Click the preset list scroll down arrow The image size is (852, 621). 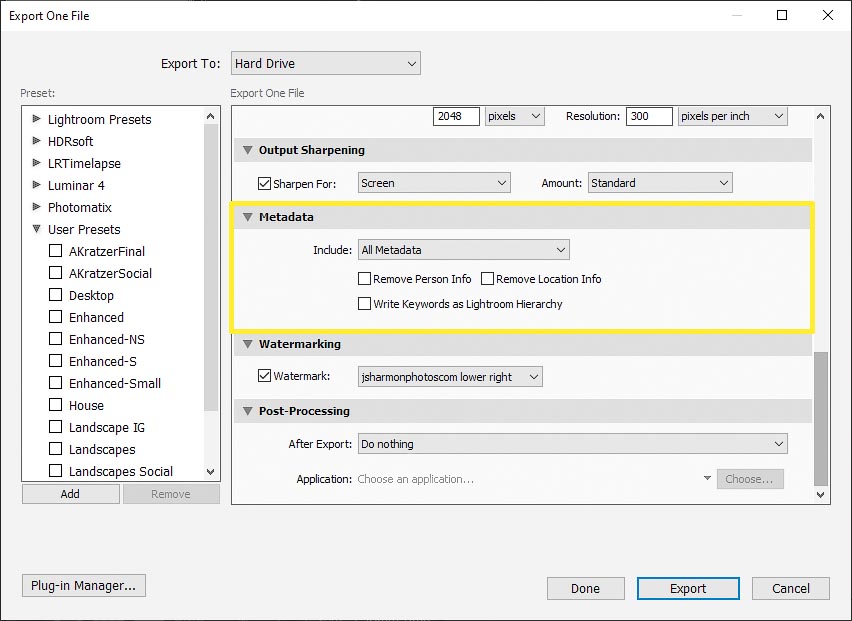[x=211, y=472]
